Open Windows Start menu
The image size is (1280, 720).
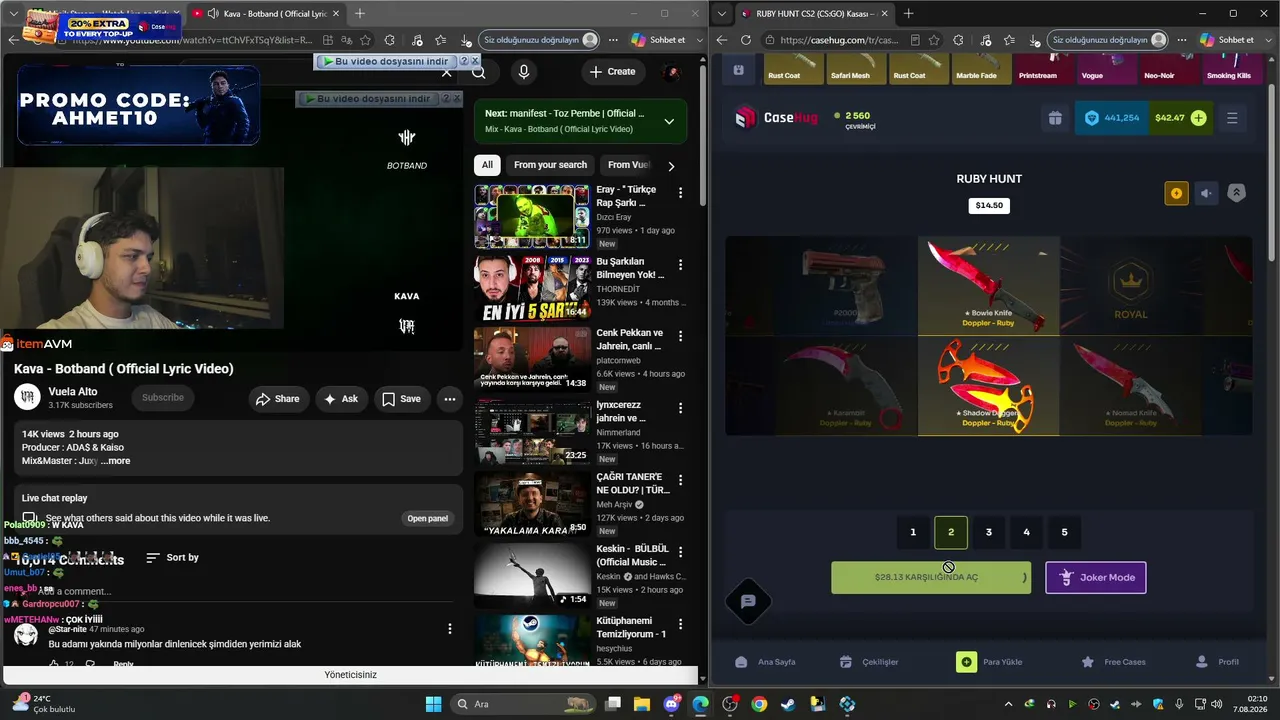pos(433,704)
